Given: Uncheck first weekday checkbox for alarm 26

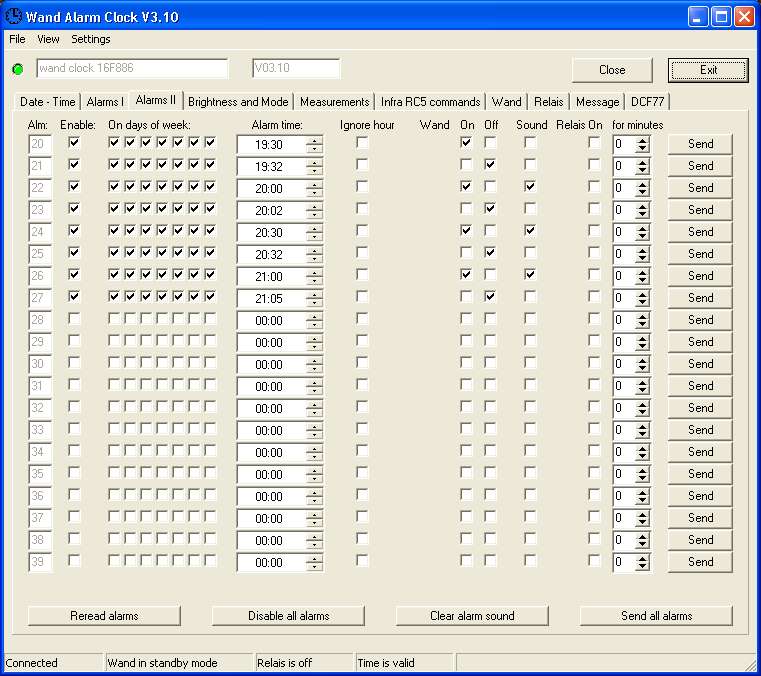Looking at the screenshot, I should coord(114,274).
